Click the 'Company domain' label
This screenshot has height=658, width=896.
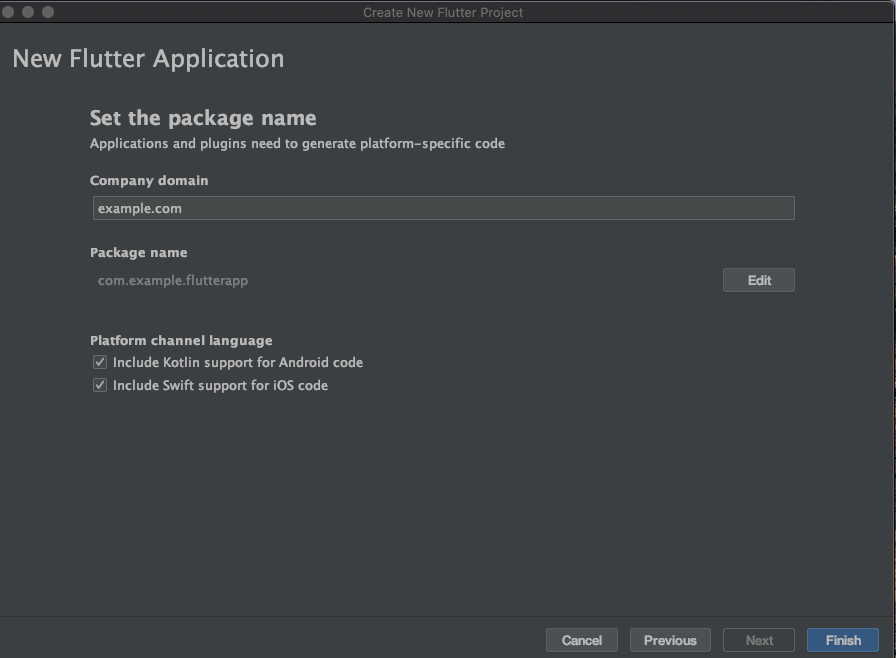tap(149, 180)
